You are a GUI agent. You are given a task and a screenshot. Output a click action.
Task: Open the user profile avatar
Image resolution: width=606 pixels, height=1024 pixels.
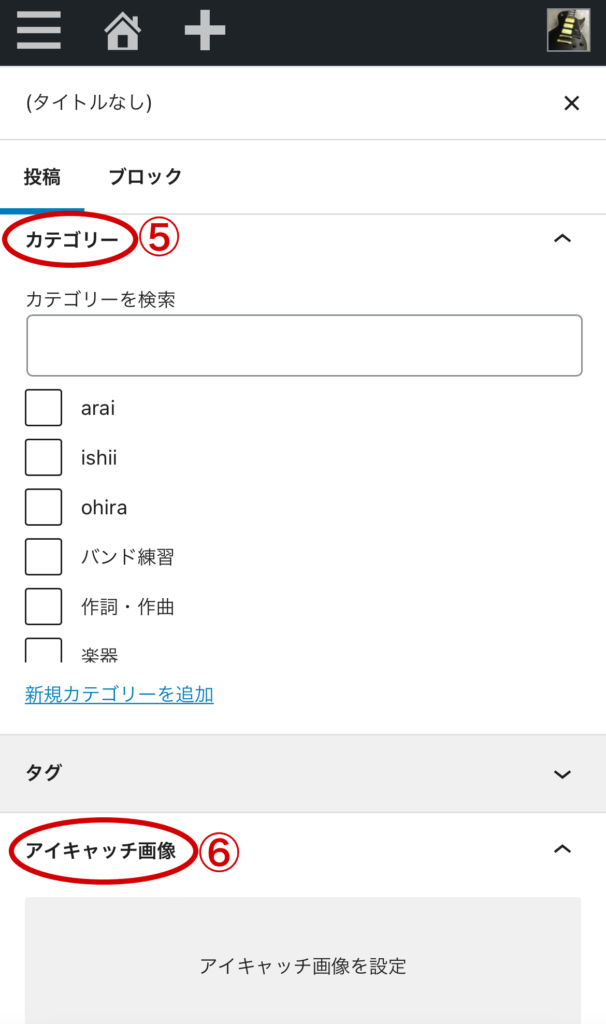pos(567,30)
